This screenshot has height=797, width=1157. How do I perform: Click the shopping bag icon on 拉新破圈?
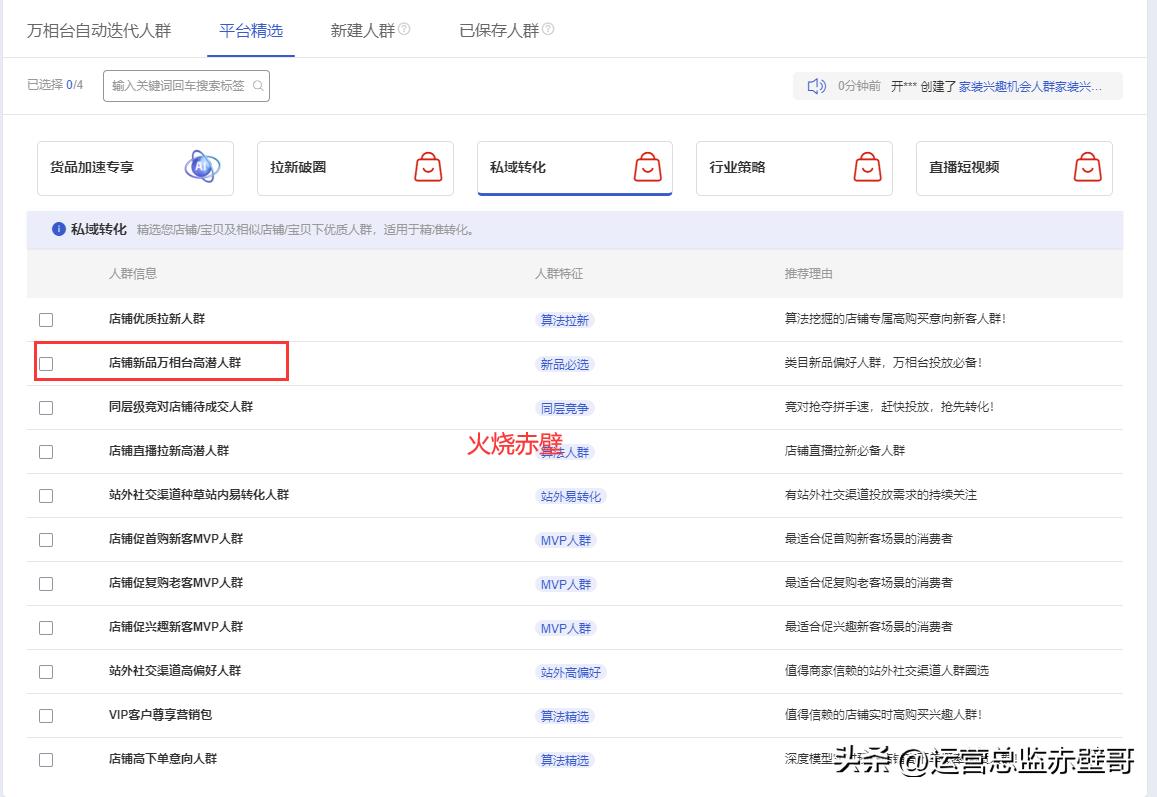(x=428, y=168)
